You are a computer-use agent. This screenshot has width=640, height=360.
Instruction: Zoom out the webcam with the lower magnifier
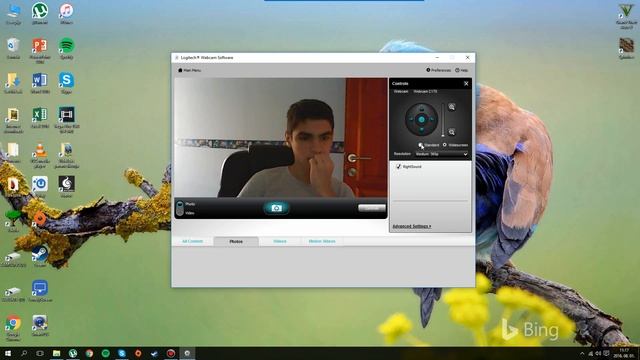451,132
